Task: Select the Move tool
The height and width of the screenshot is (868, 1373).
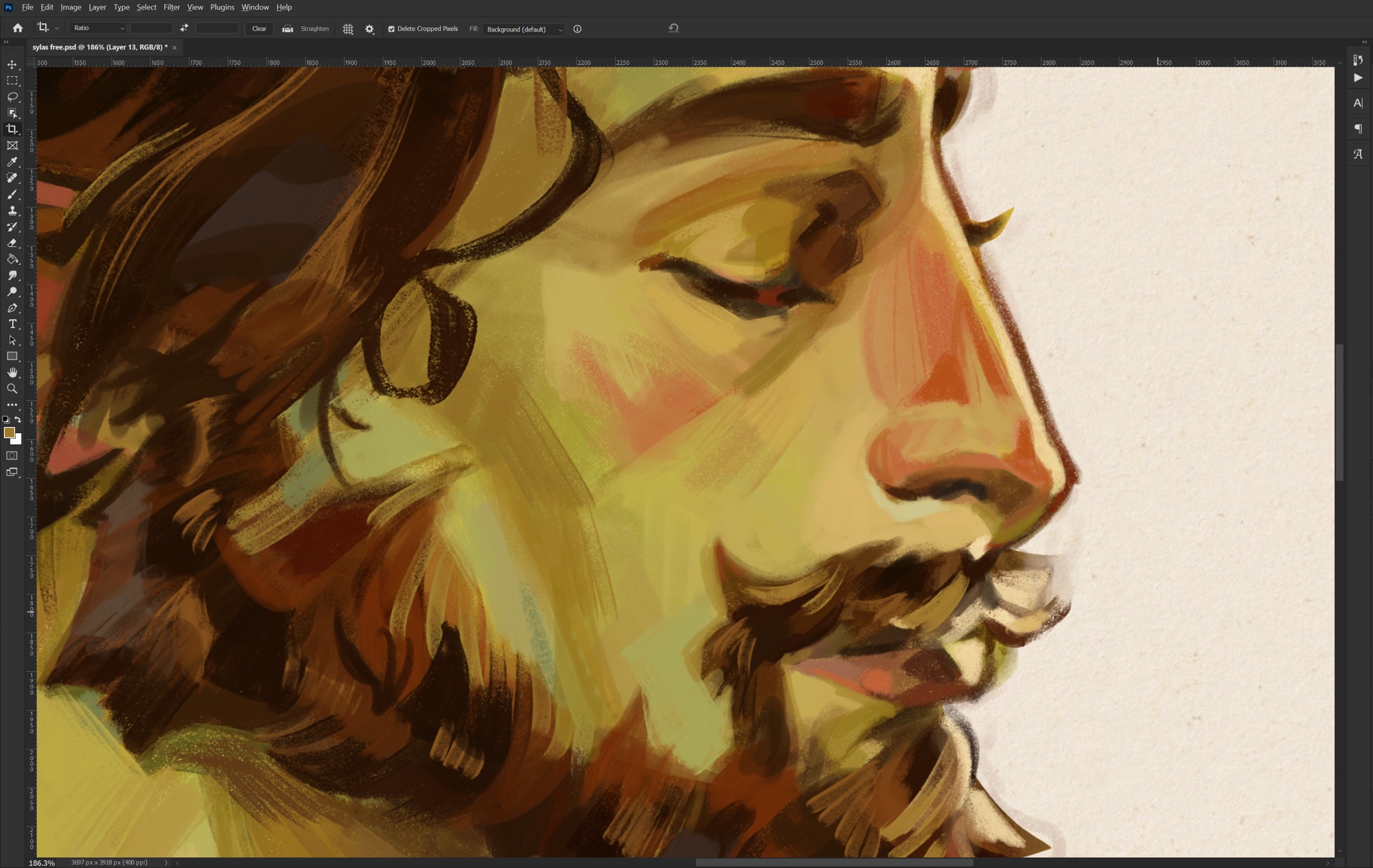Action: [x=12, y=64]
